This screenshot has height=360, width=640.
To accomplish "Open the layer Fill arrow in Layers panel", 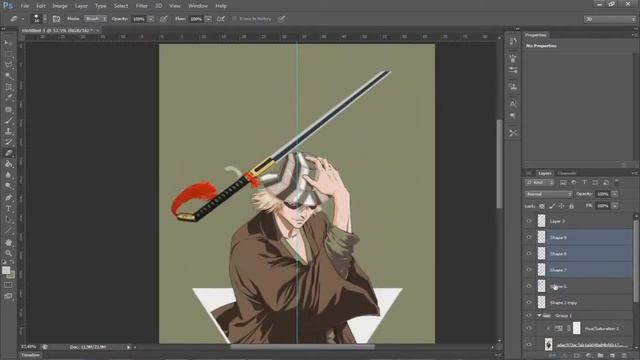I will (615, 206).
